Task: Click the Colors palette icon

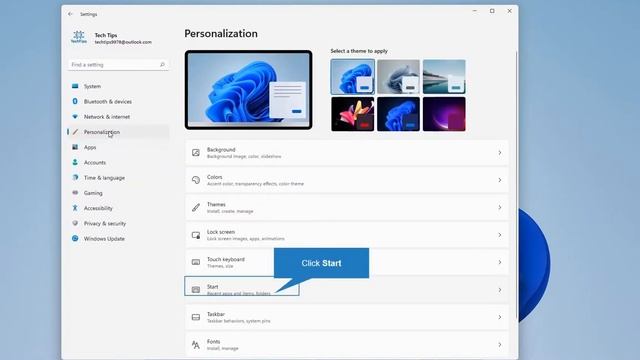Action: click(196, 180)
